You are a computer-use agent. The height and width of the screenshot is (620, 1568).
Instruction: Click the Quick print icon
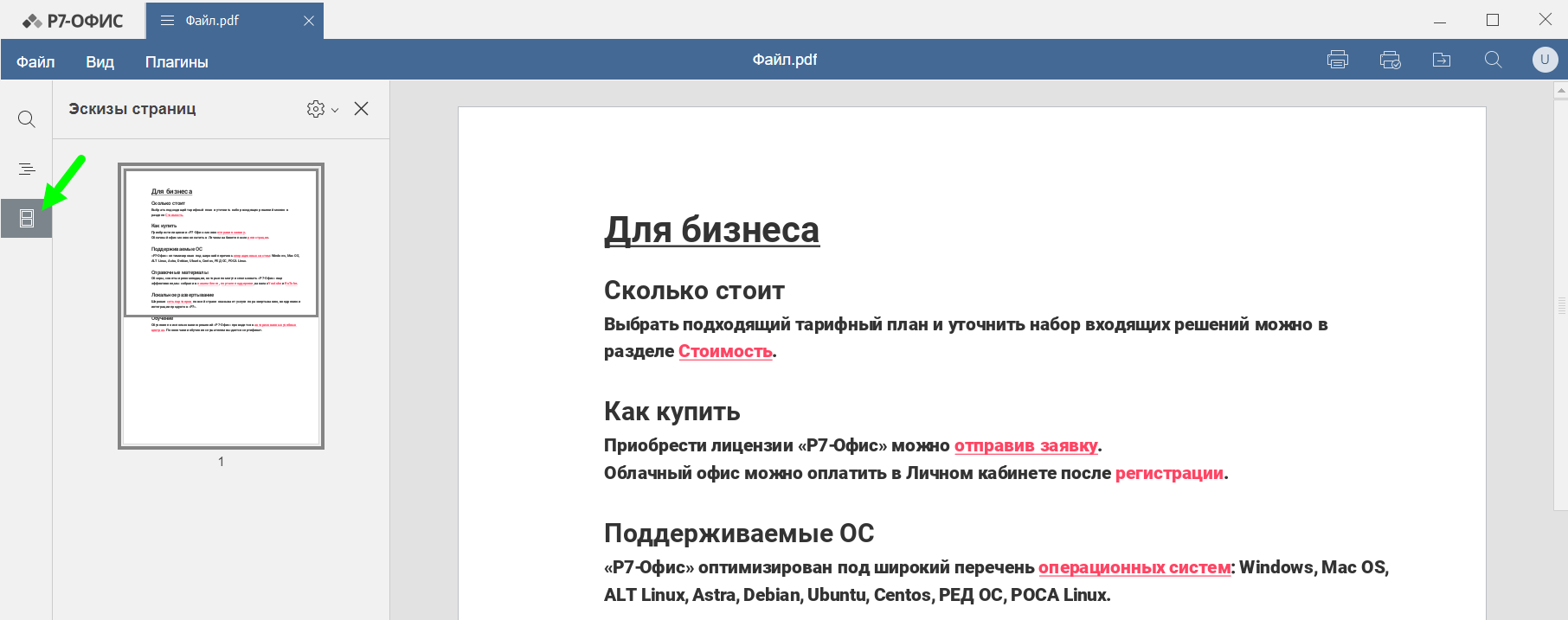tap(1390, 60)
